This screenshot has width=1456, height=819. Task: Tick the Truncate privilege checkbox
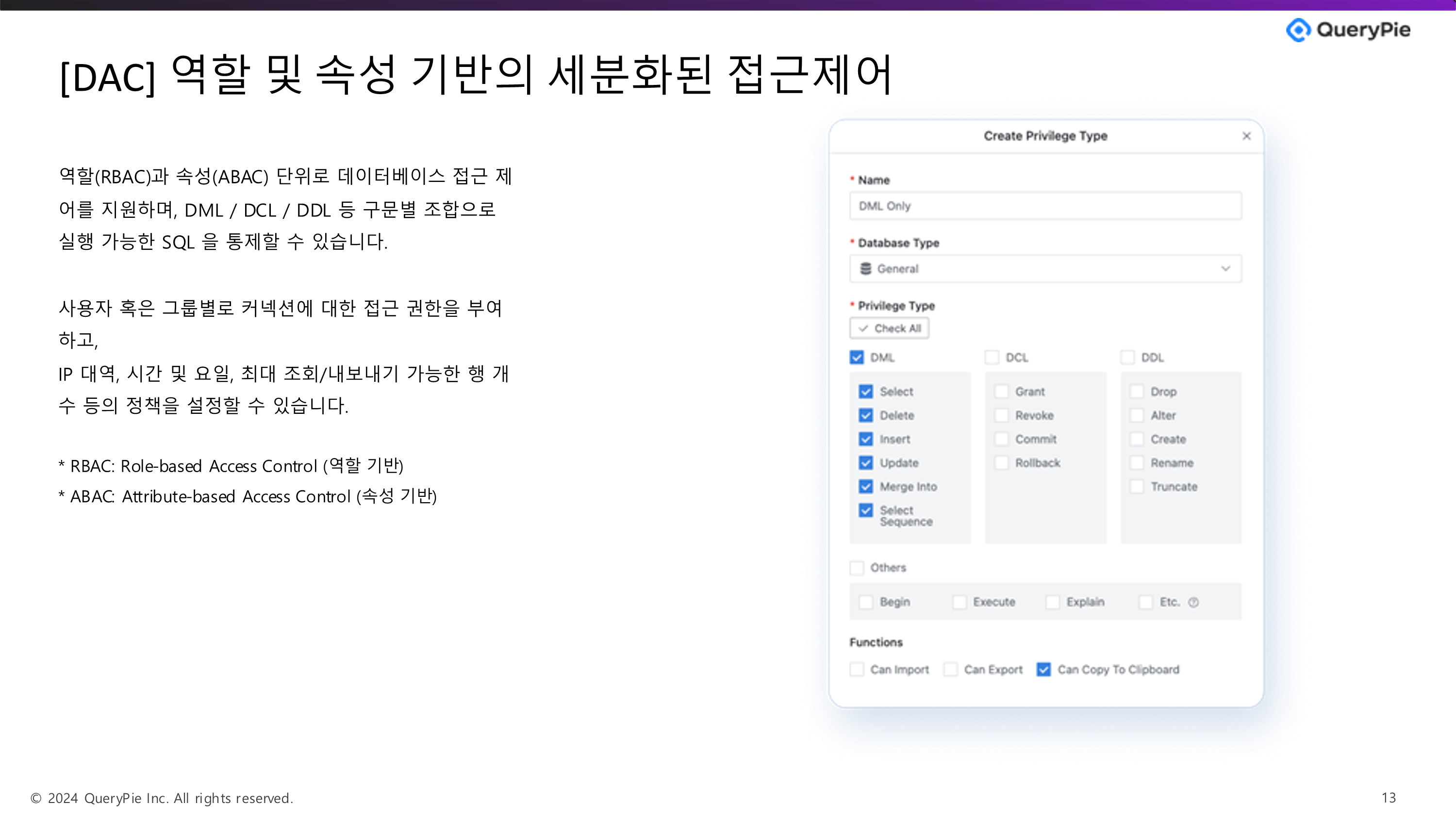pyautogui.click(x=1137, y=487)
